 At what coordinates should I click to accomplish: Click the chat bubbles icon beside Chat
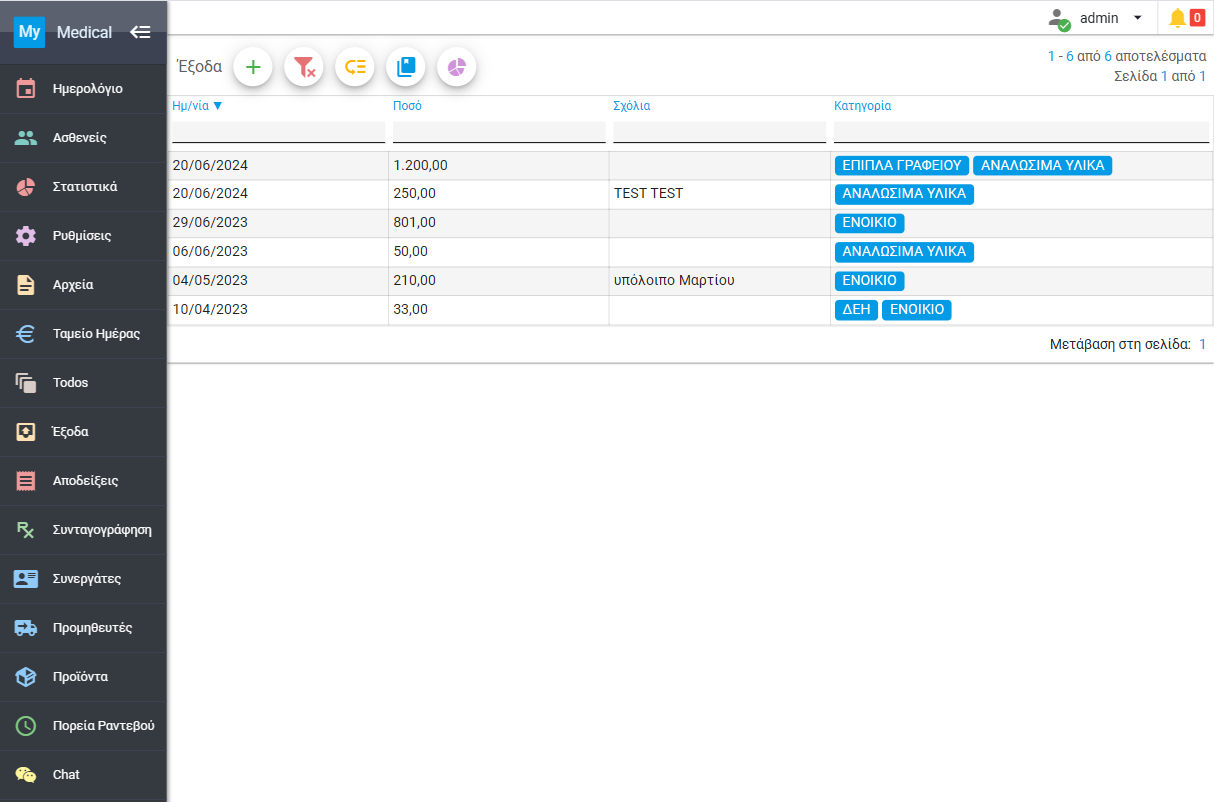[26, 775]
